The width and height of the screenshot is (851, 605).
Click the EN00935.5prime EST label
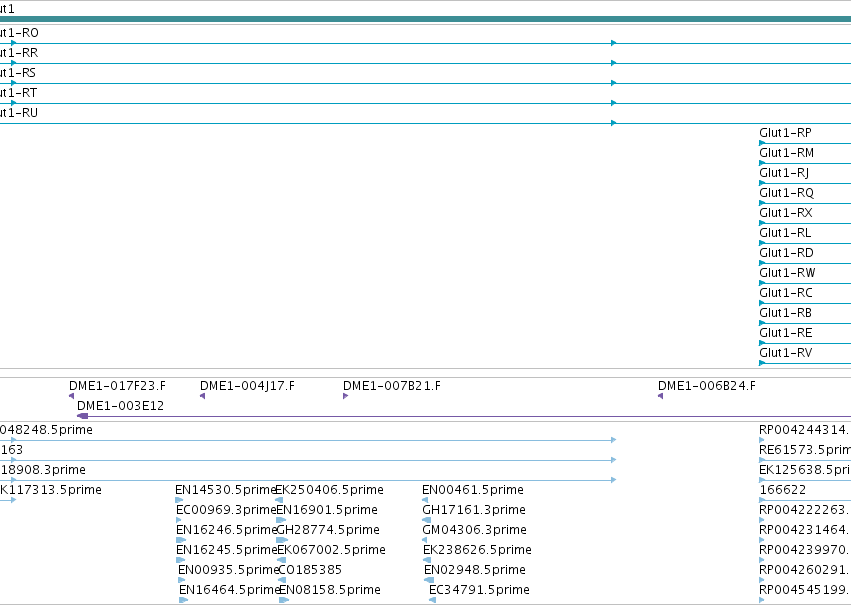228,570
